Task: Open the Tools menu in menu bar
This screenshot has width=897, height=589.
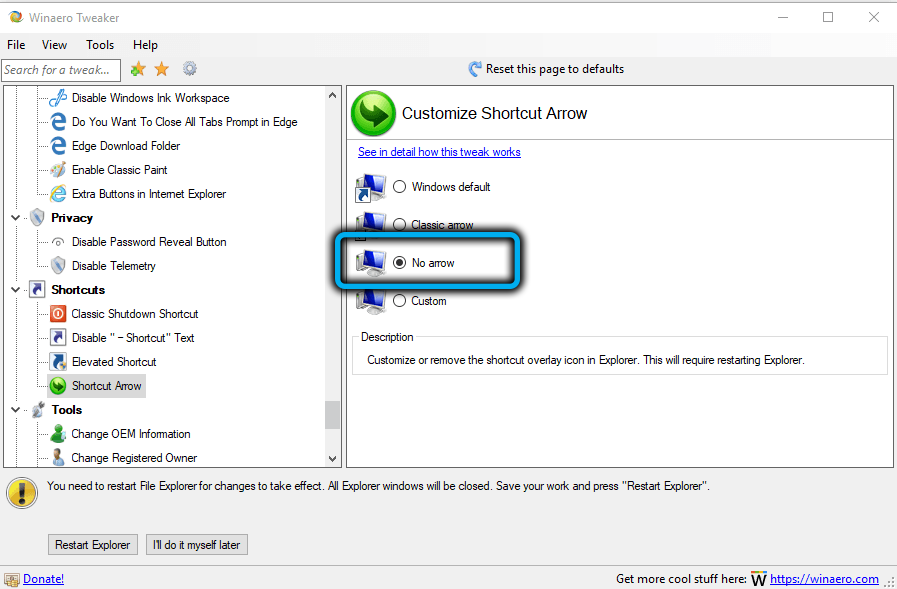Action: click(100, 45)
